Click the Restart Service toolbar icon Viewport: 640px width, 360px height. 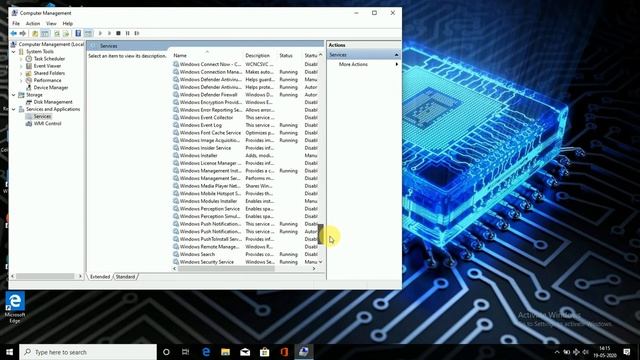click(137, 33)
